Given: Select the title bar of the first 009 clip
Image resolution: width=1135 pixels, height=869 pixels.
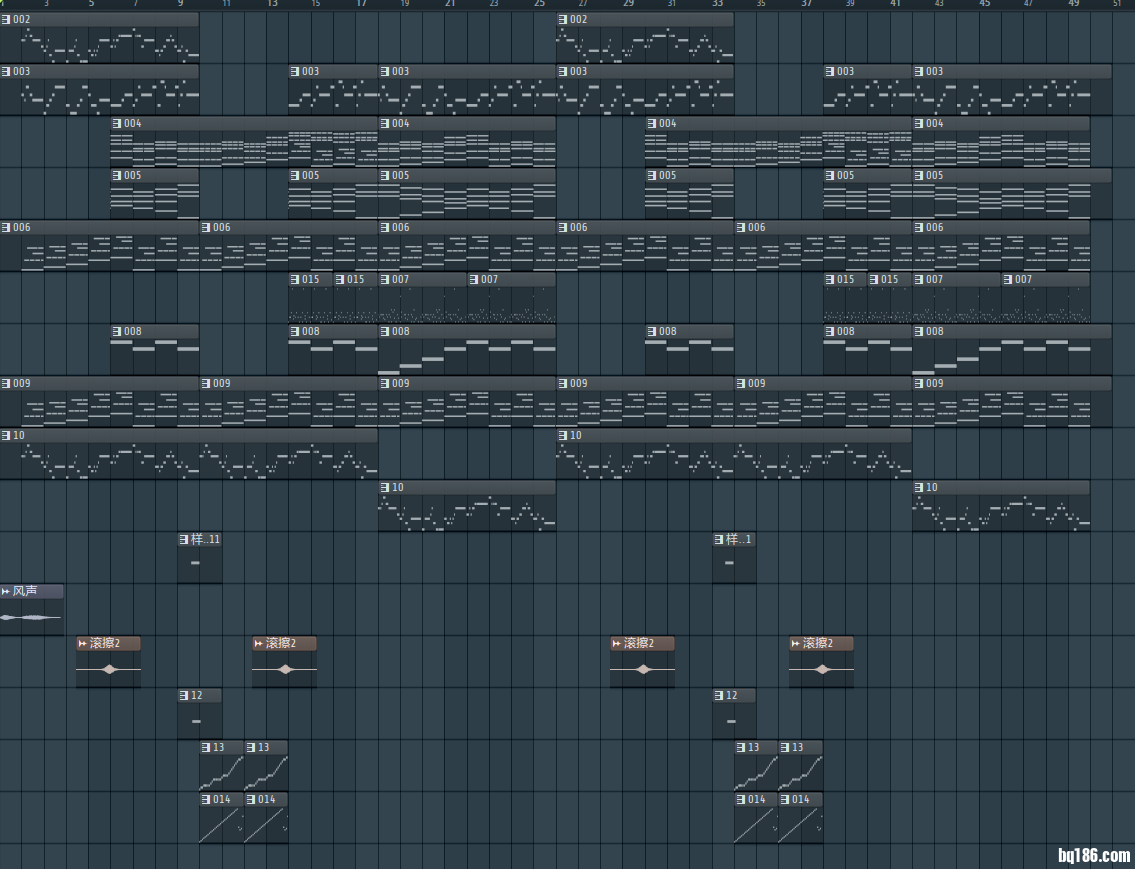Looking at the screenshot, I should click(100, 383).
